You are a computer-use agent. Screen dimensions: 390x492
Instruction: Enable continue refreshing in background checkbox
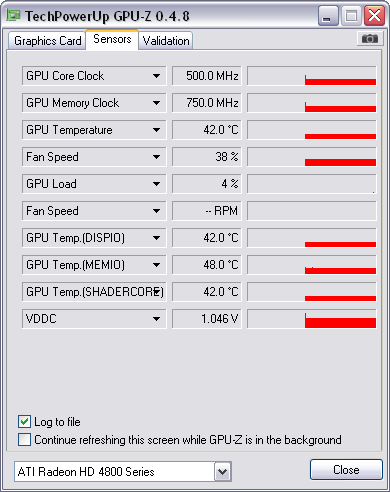click(x=24, y=440)
